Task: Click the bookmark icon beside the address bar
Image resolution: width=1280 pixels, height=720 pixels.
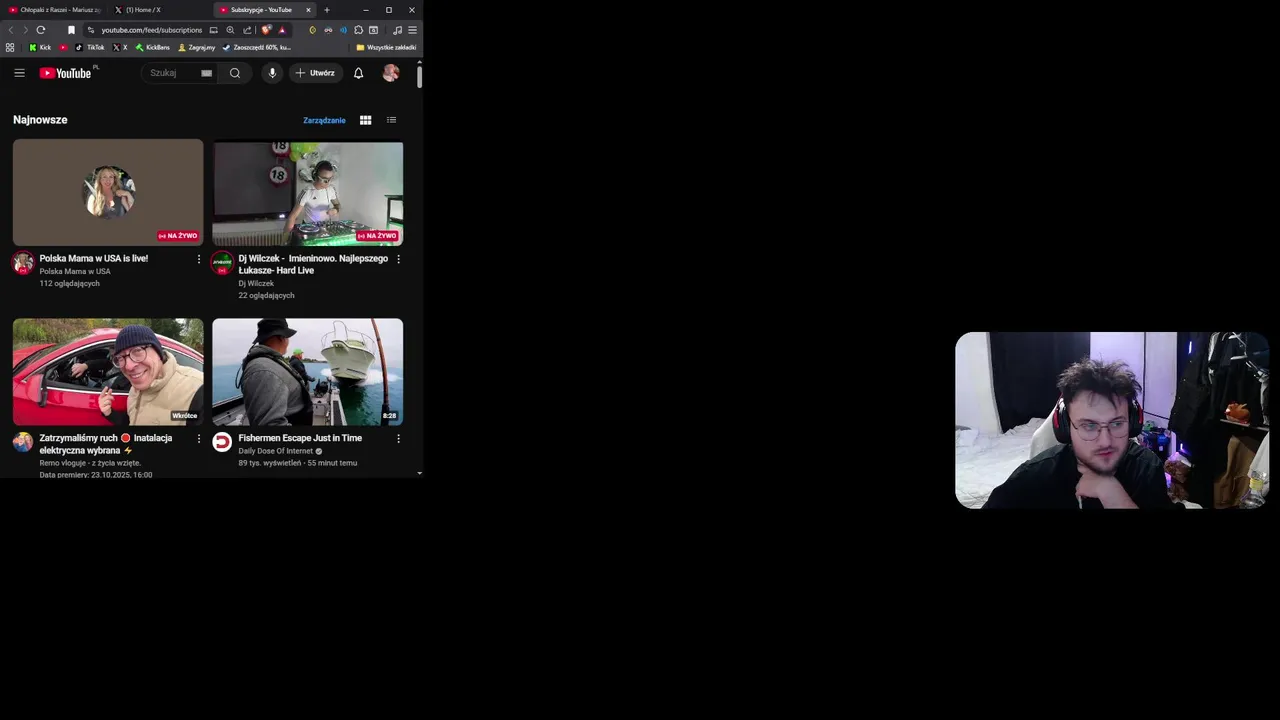Action: click(71, 30)
